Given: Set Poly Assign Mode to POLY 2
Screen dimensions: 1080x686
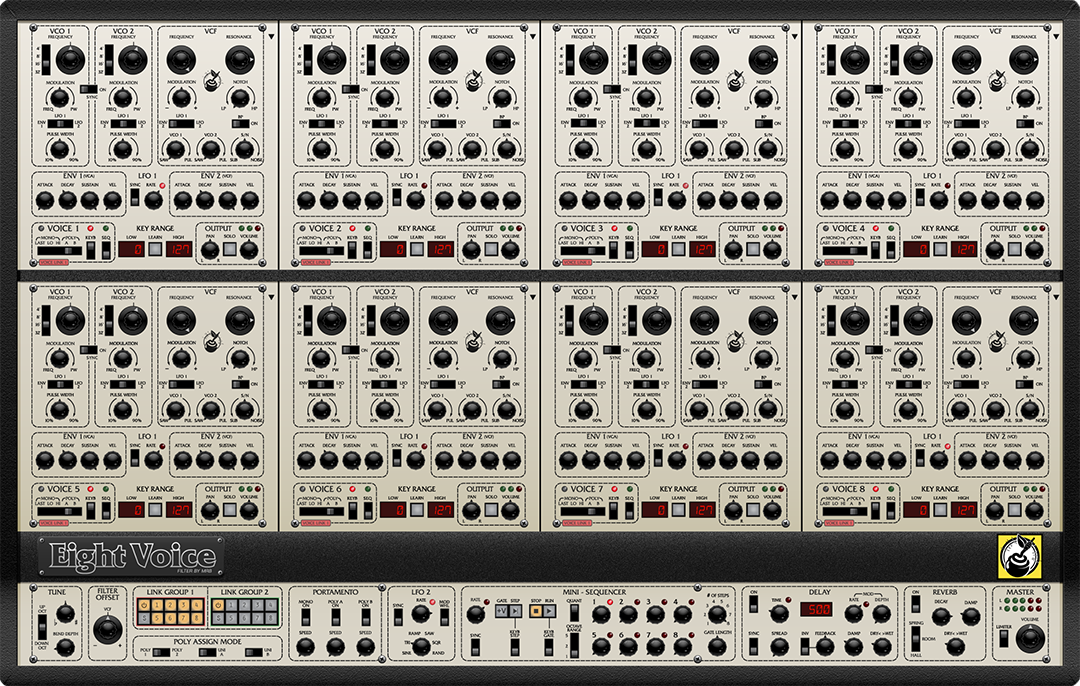Looking at the screenshot, I should [x=163, y=651].
